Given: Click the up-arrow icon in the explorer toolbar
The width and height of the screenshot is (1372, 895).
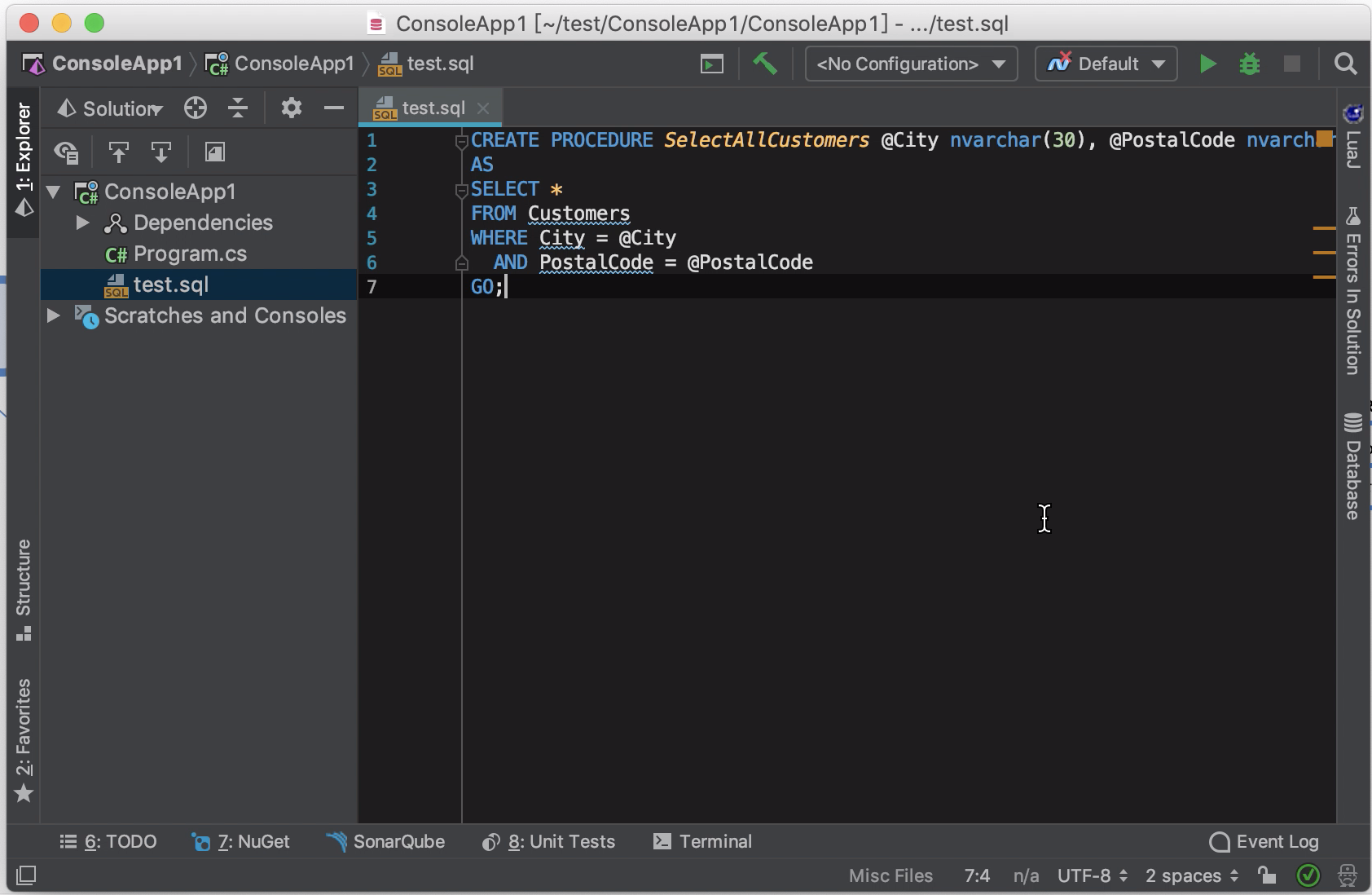Looking at the screenshot, I should point(119,152).
